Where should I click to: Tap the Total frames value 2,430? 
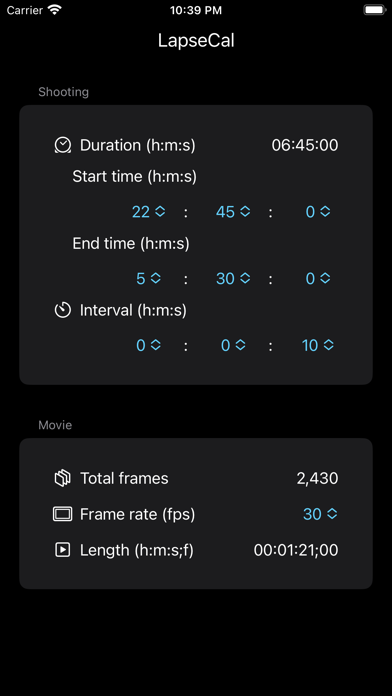[x=317, y=478]
